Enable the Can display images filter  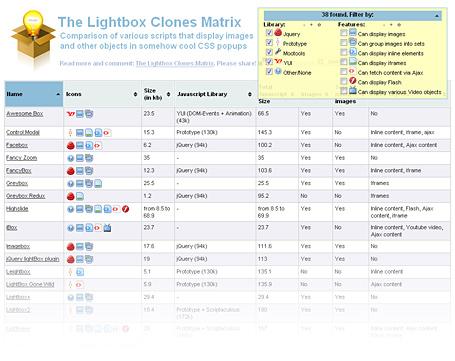pos(344,33)
